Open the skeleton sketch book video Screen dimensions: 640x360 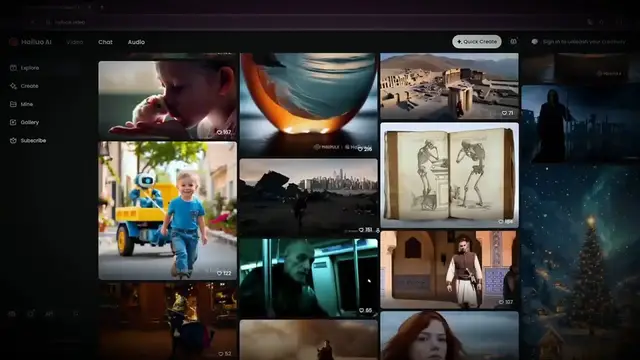pyautogui.click(x=449, y=175)
